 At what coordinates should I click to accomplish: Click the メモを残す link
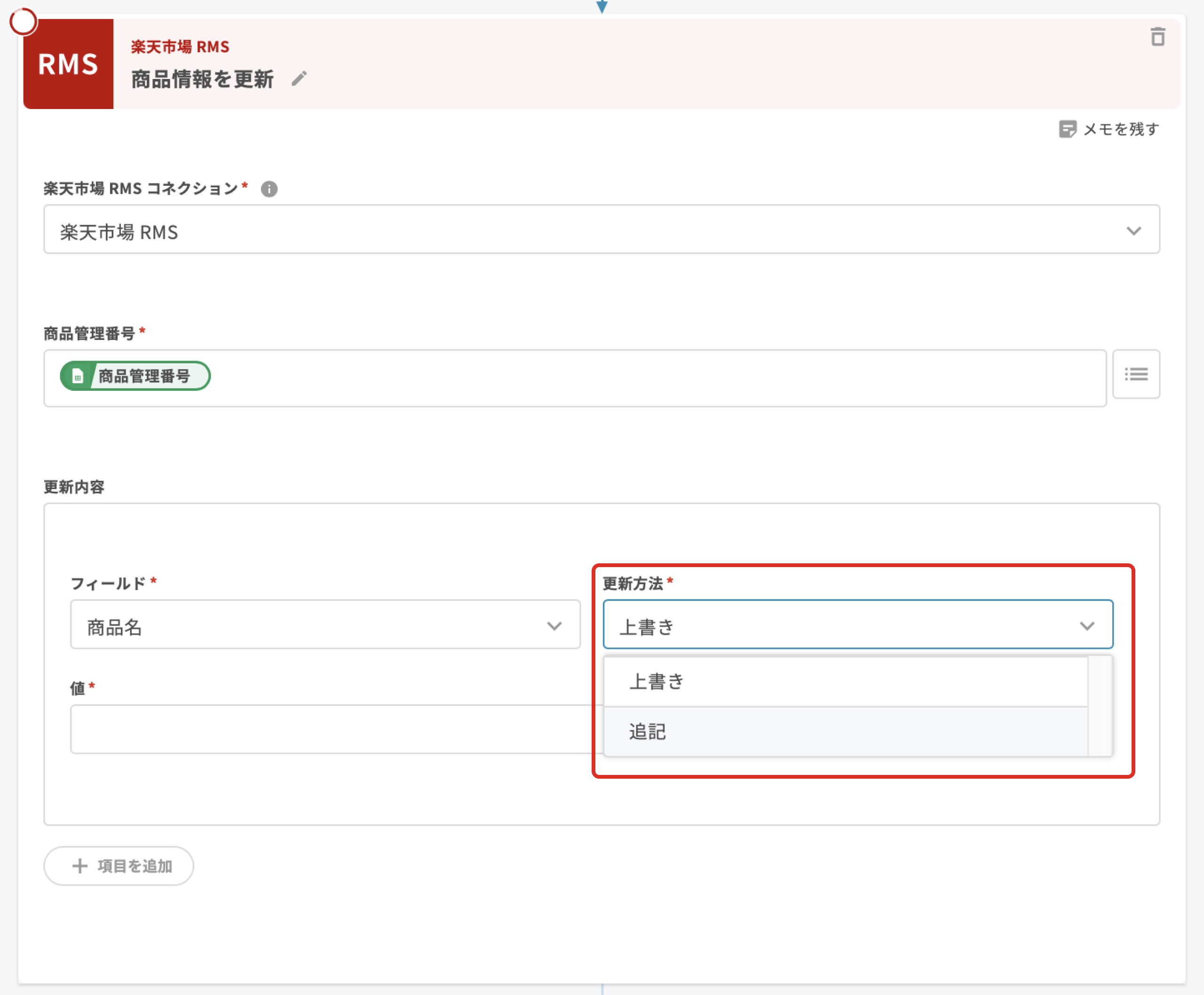click(x=1120, y=129)
